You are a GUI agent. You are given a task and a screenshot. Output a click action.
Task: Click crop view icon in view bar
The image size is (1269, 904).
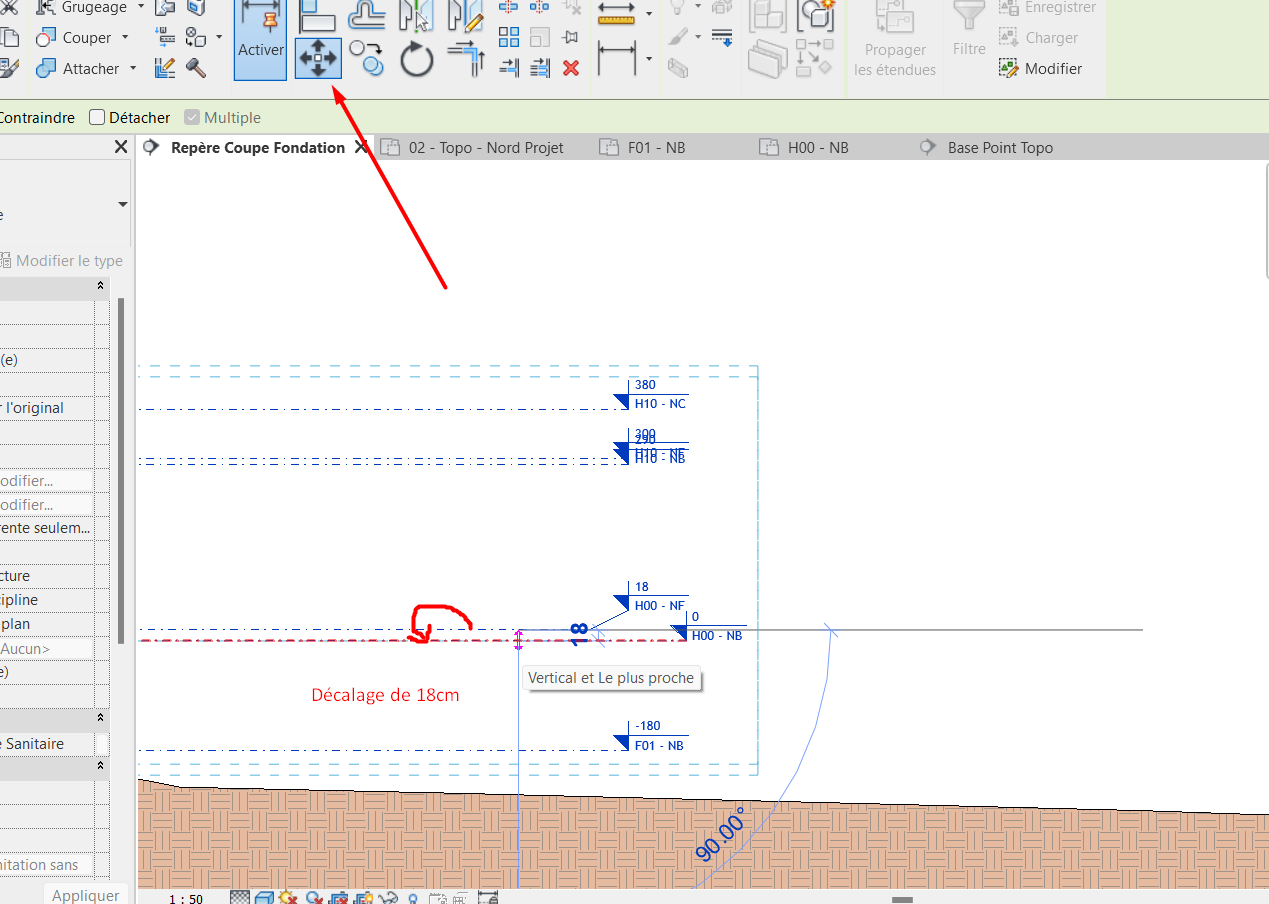339,898
